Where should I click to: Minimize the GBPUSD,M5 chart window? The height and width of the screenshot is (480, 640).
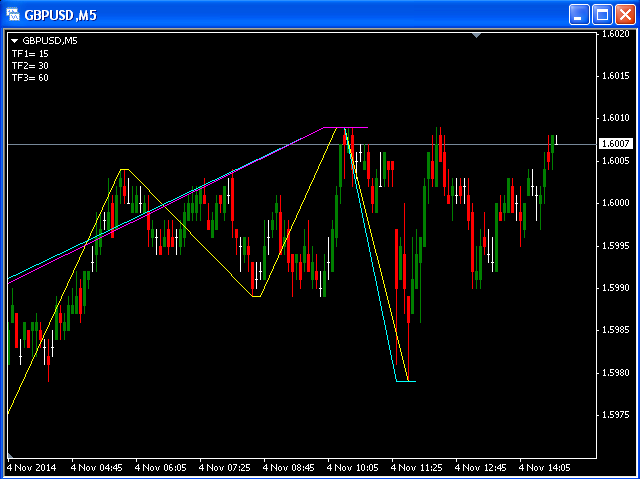(x=579, y=15)
